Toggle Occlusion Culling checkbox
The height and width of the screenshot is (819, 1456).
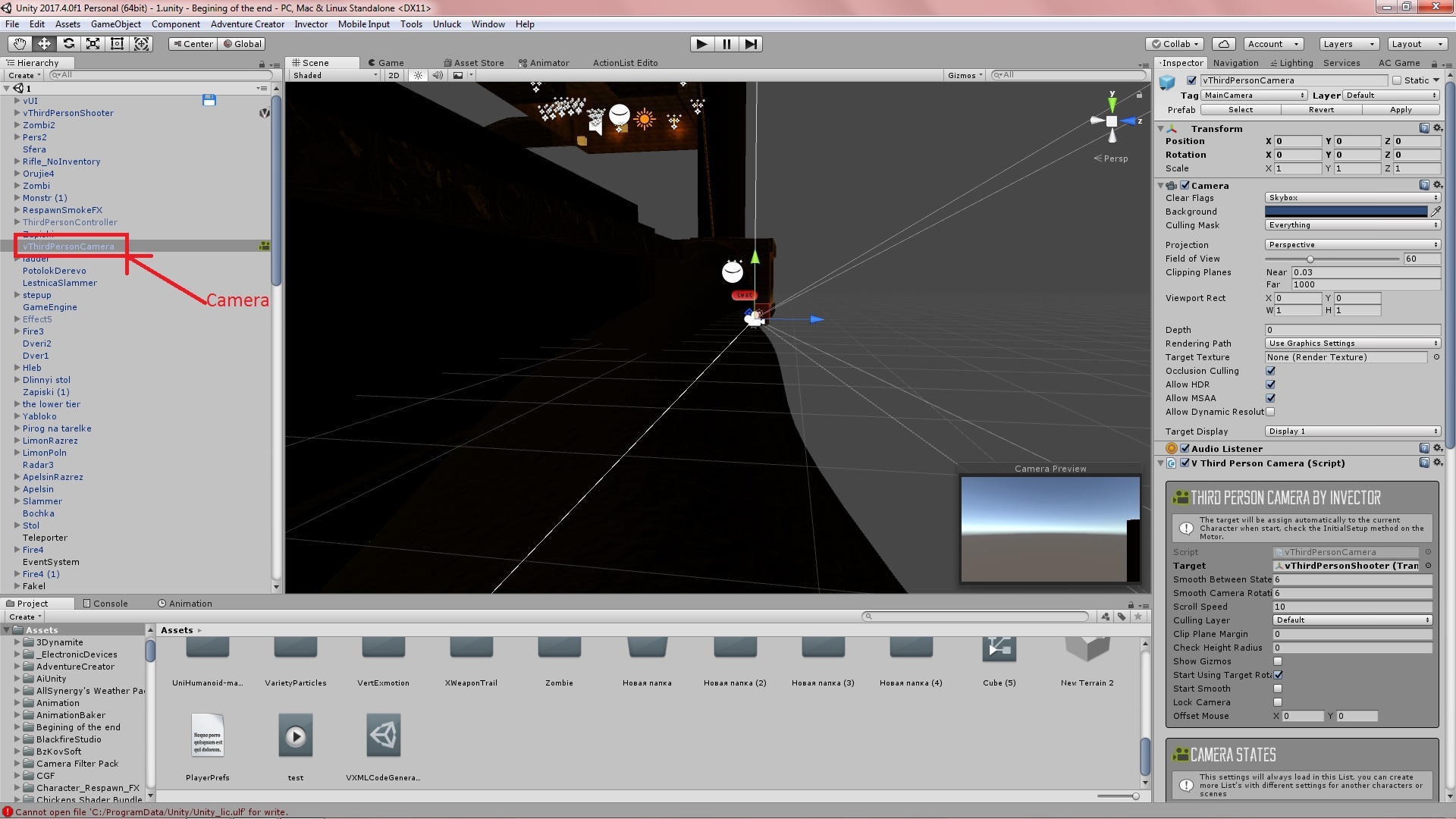point(1270,371)
